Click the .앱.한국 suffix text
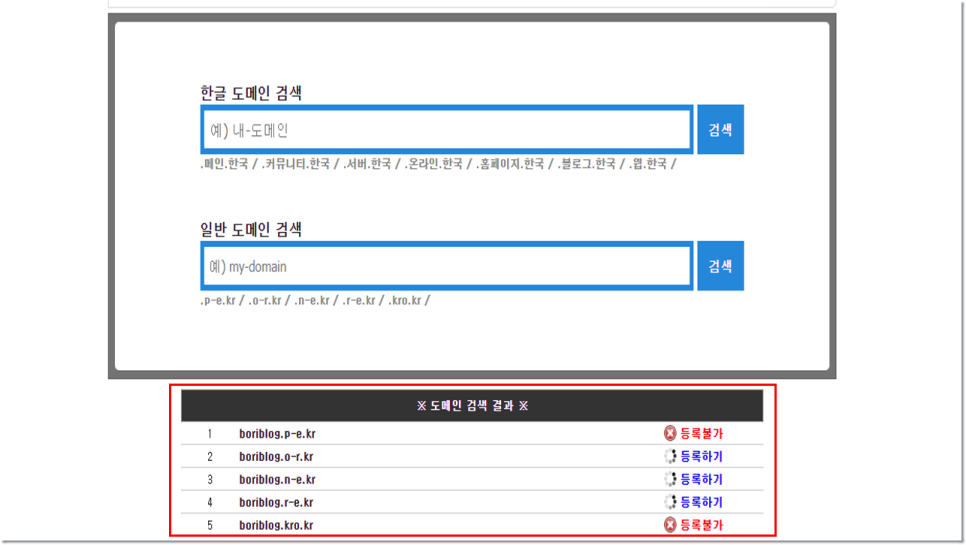 pyautogui.click(x=648, y=163)
